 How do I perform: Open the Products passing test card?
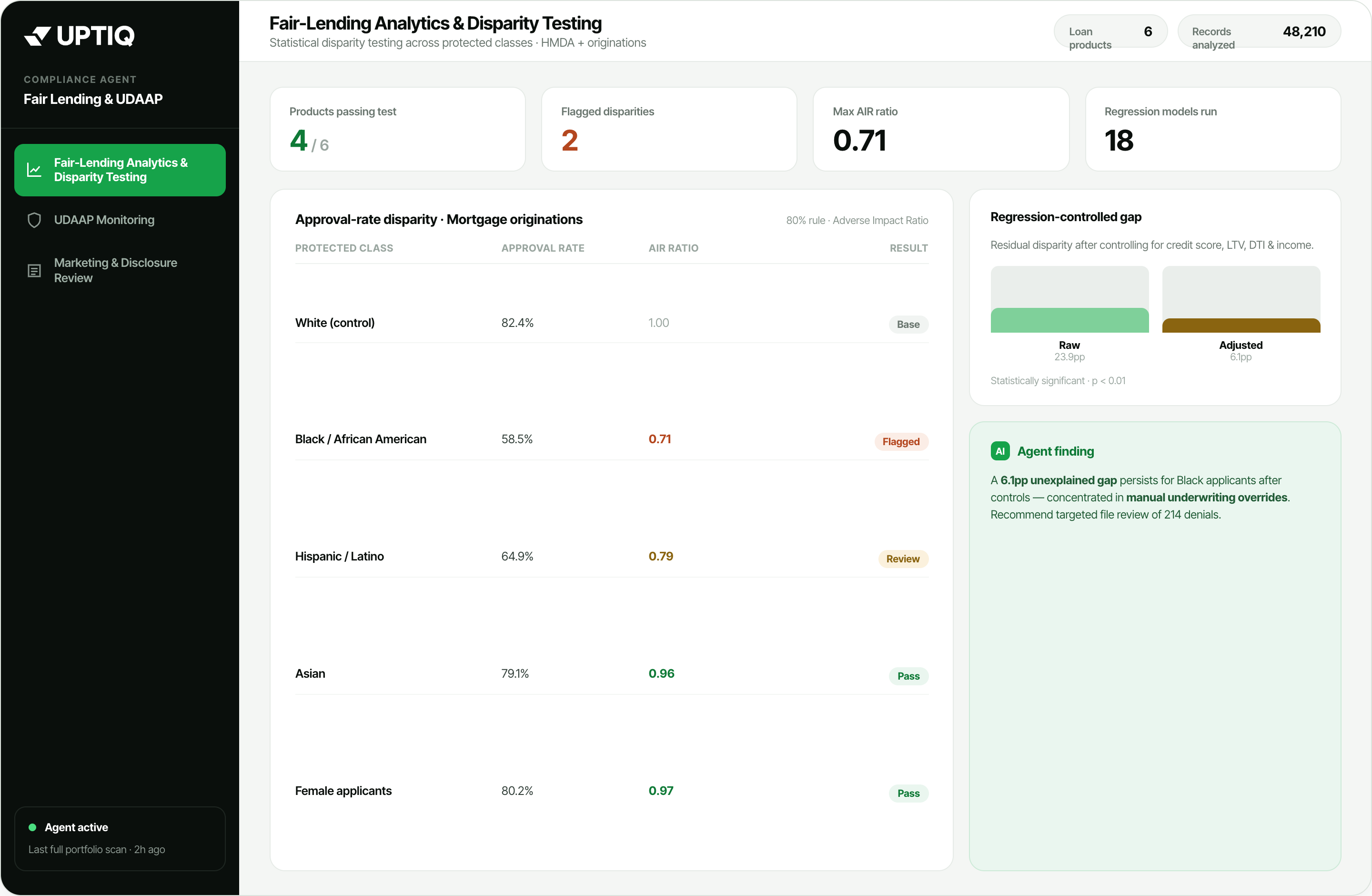tap(397, 129)
